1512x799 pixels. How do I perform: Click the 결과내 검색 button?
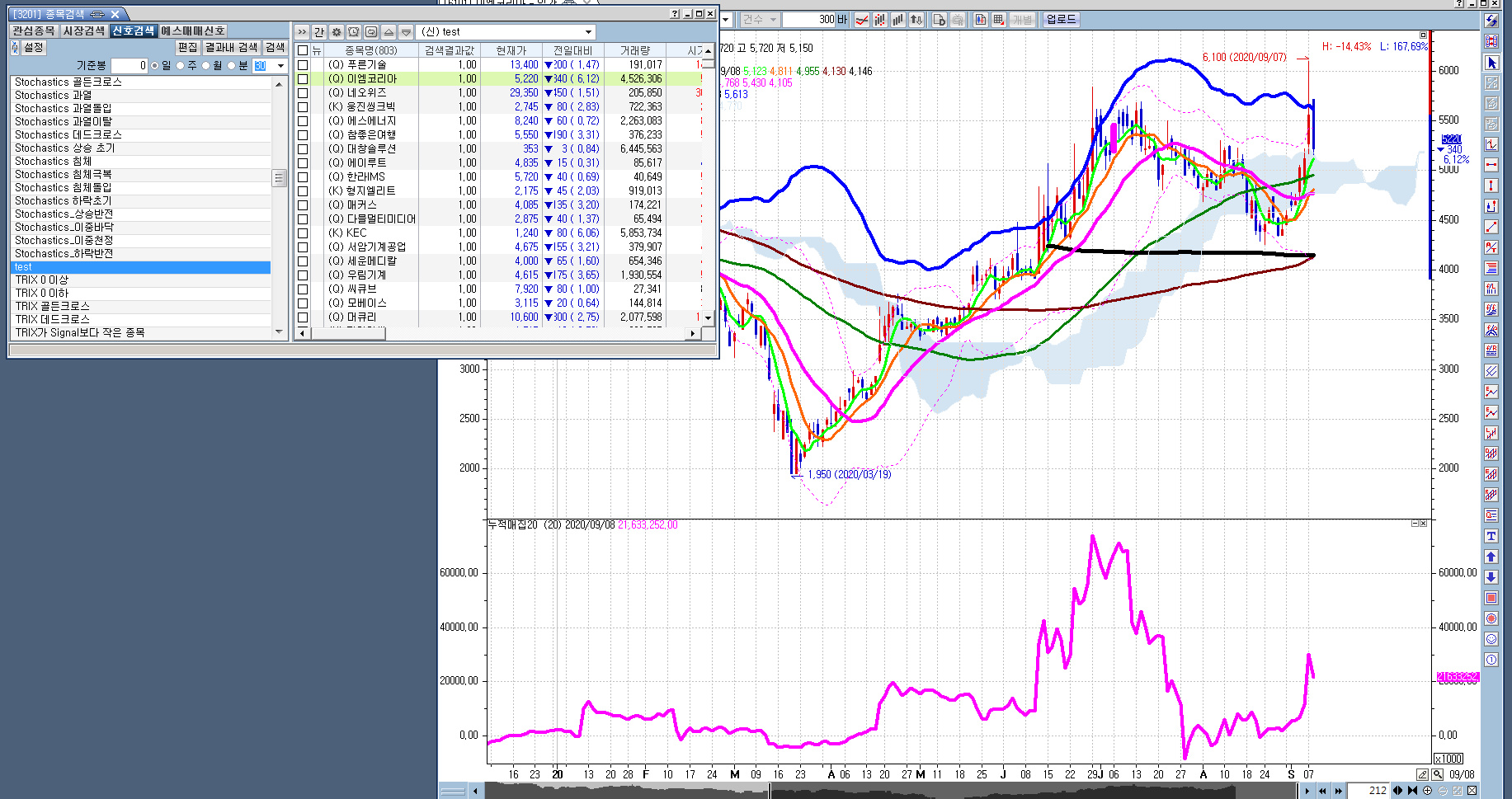pos(231,47)
